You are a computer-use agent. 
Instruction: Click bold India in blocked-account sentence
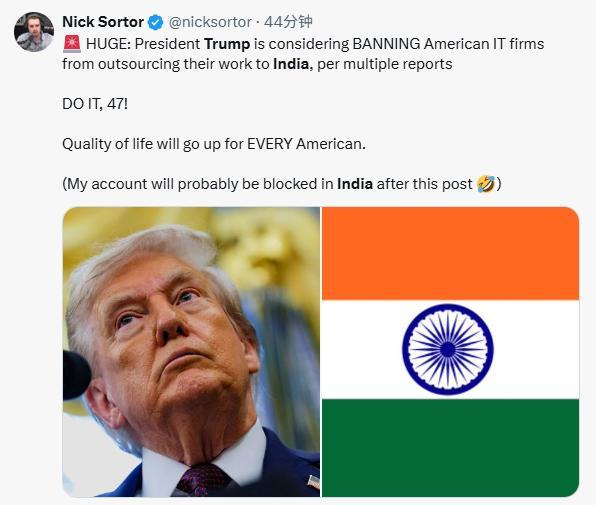click(355, 184)
